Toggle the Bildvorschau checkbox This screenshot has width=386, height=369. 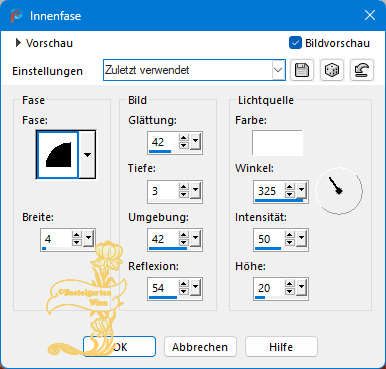pyautogui.click(x=295, y=43)
